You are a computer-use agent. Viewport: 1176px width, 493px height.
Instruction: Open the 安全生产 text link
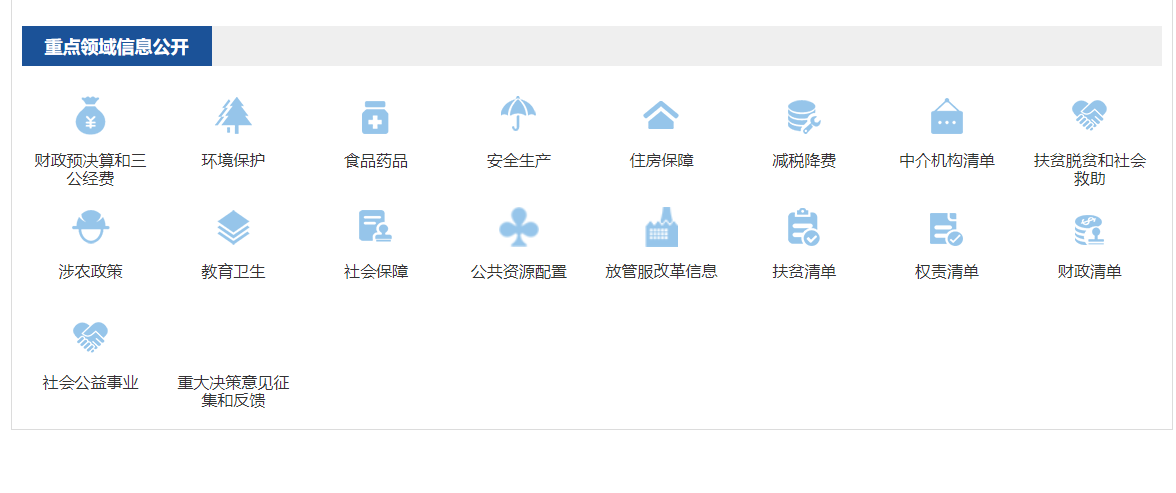[x=518, y=161]
